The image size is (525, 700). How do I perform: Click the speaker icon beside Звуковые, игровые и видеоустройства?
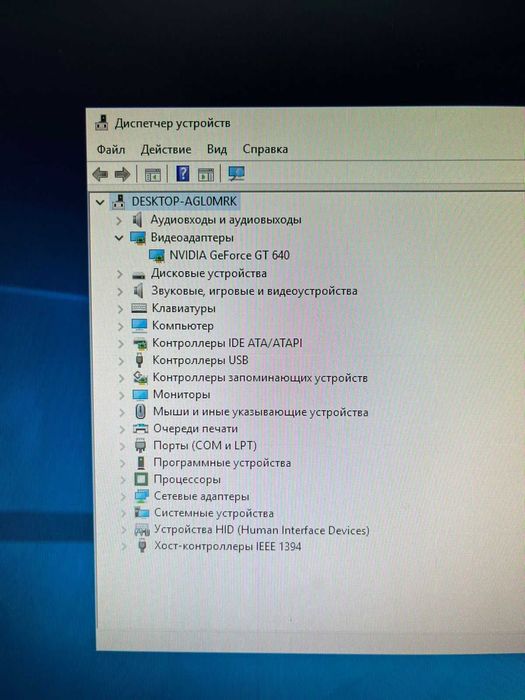click(x=139, y=291)
